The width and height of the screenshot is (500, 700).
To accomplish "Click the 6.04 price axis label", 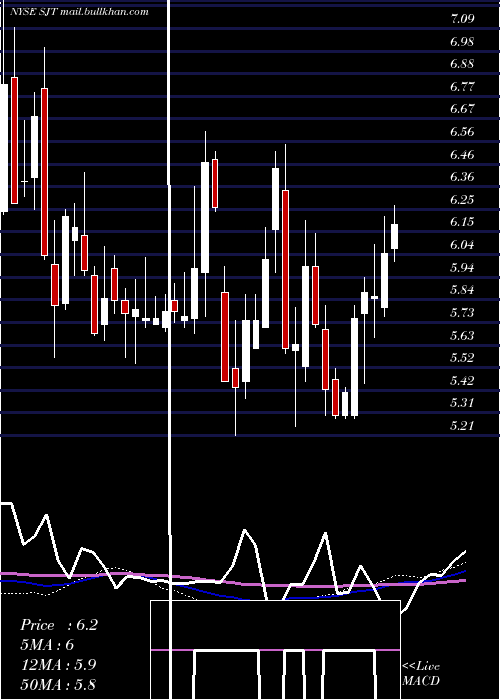I will (x=462, y=245).
